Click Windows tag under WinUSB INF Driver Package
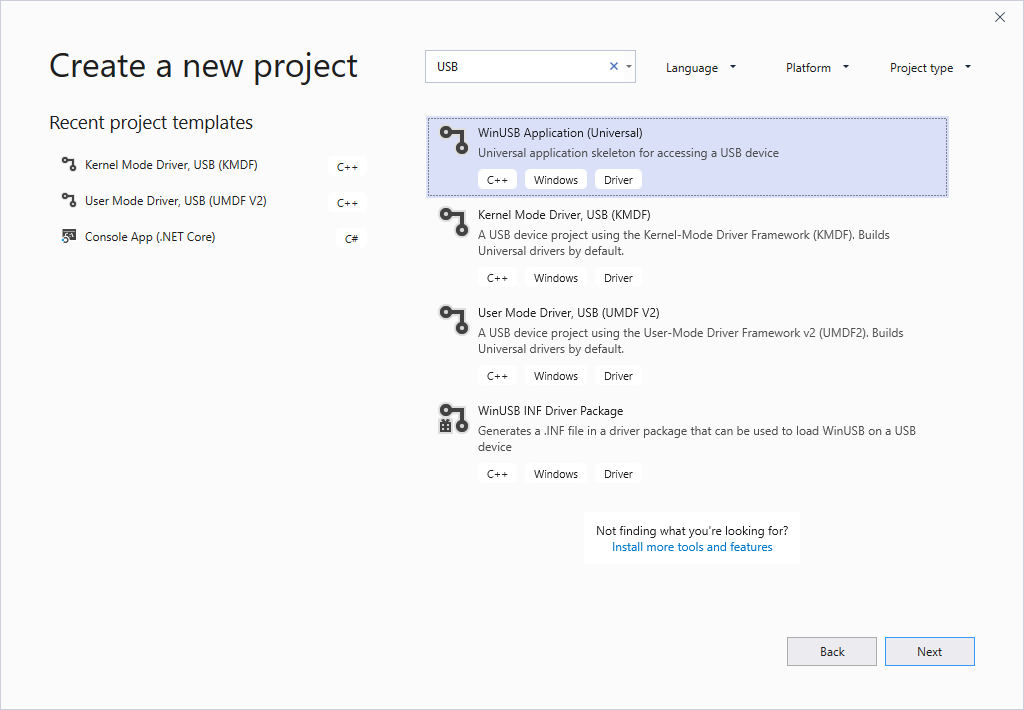The image size is (1024, 710). click(556, 474)
